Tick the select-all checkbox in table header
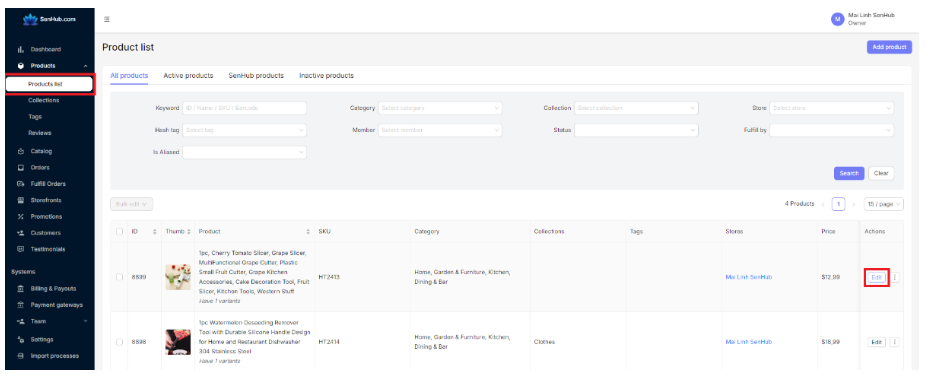Viewport: 928px width, 376px height. click(120, 232)
